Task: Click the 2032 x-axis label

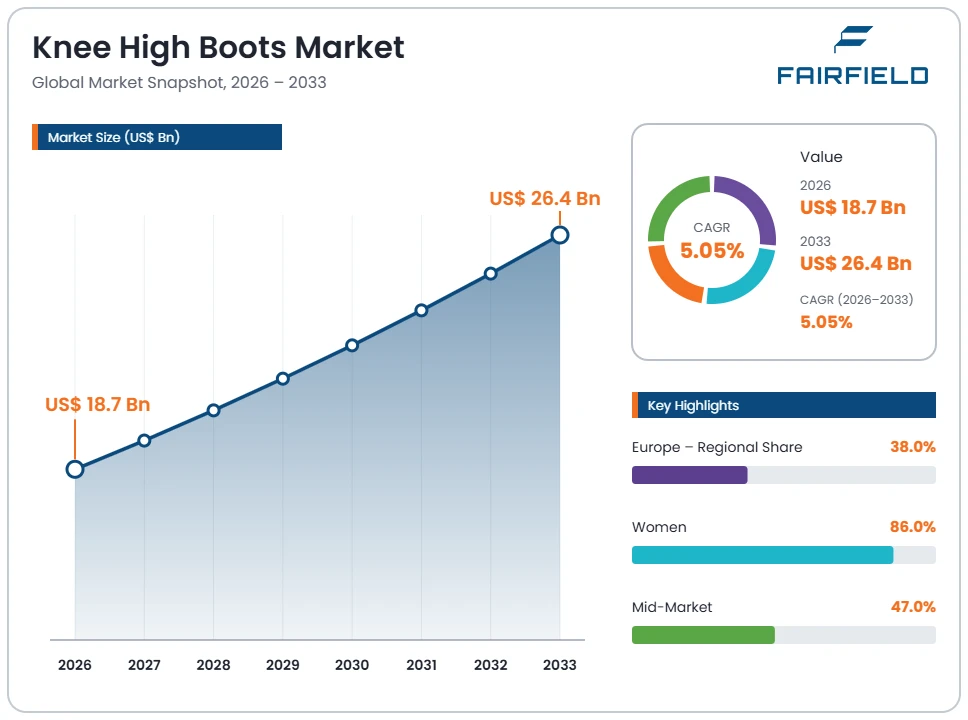Action: tap(490, 665)
